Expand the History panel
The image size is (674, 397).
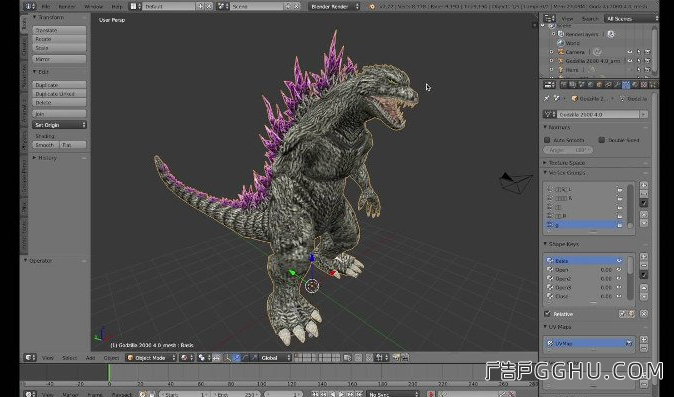click(35, 158)
